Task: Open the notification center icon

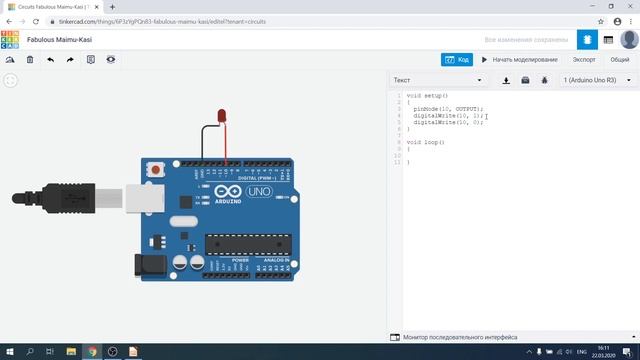Action: (x=627, y=351)
